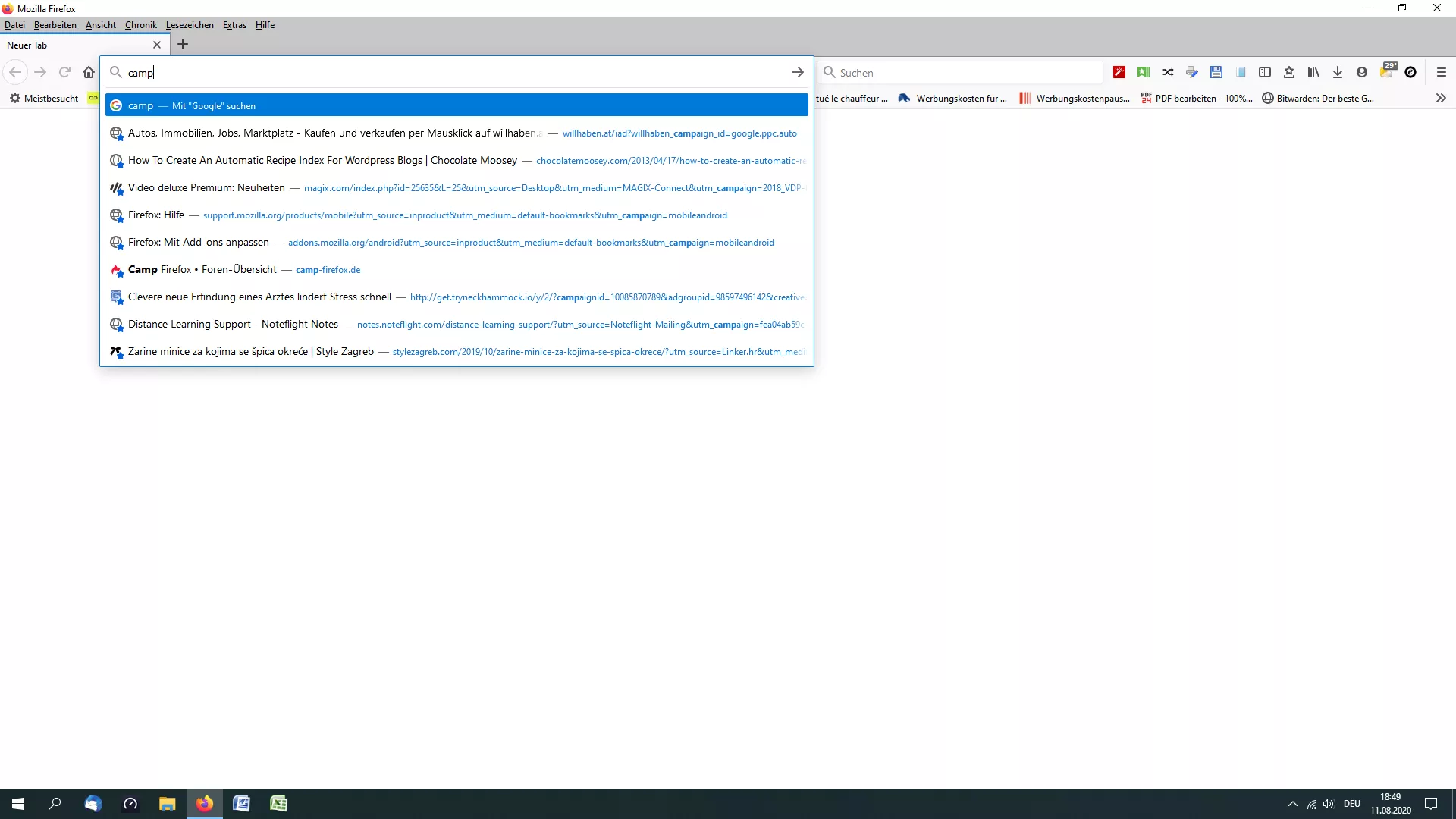Click the red magic wand extension icon

point(1119,73)
